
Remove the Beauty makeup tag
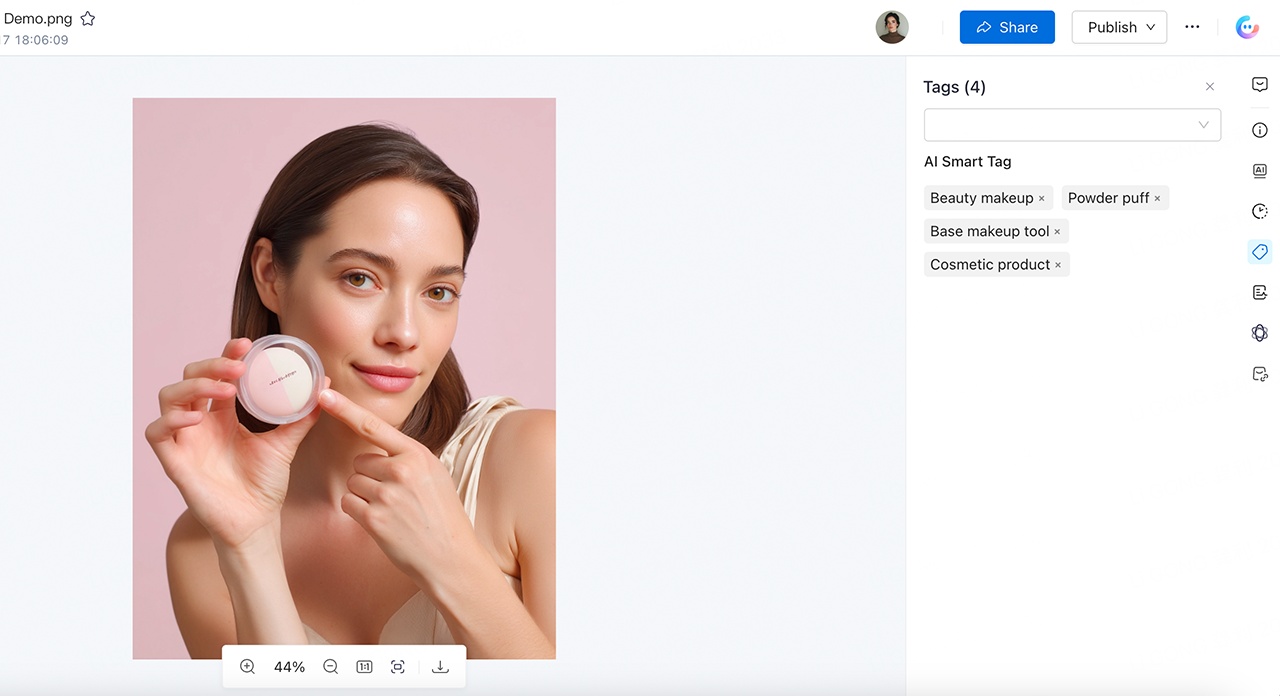point(1041,199)
